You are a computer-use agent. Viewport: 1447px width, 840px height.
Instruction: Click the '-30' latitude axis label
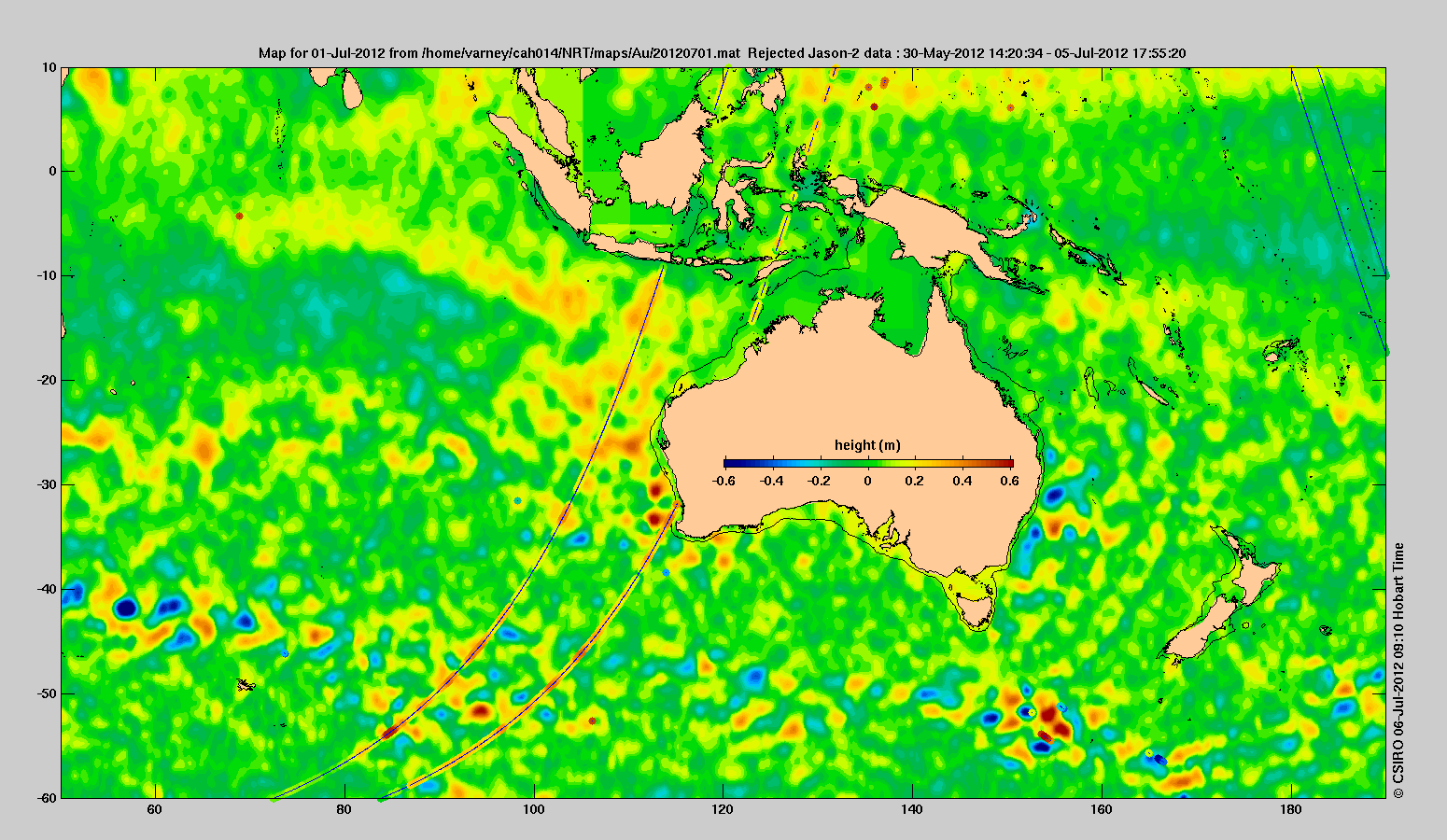pyautogui.click(x=47, y=485)
